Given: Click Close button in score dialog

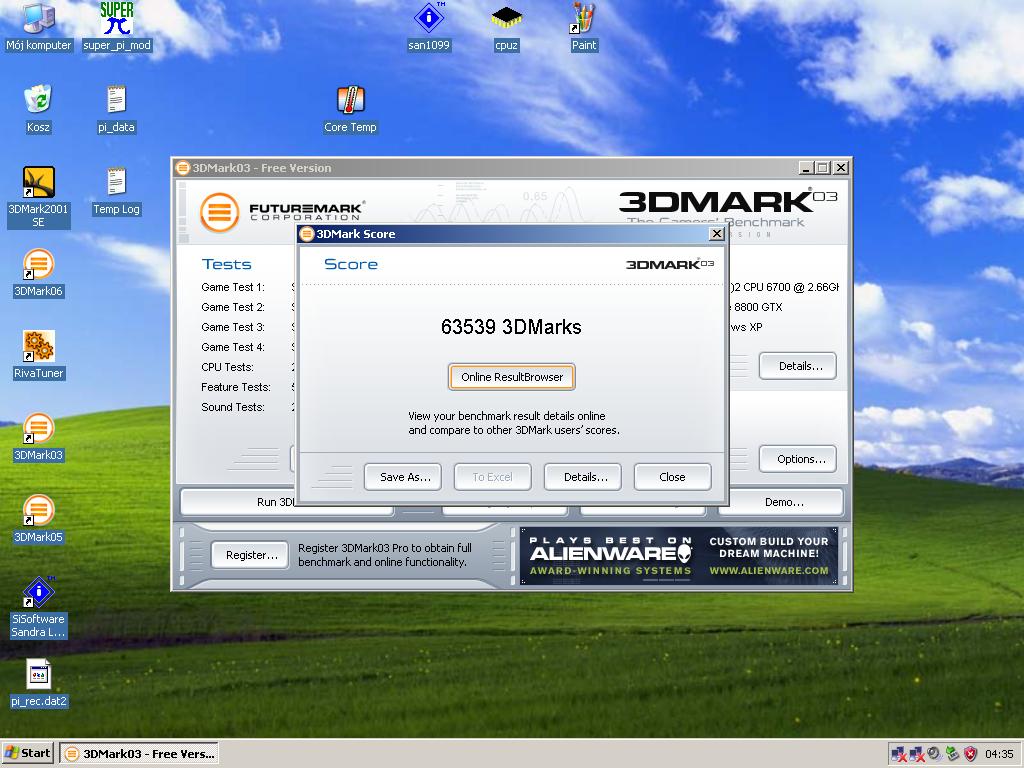Looking at the screenshot, I should click(x=672, y=477).
